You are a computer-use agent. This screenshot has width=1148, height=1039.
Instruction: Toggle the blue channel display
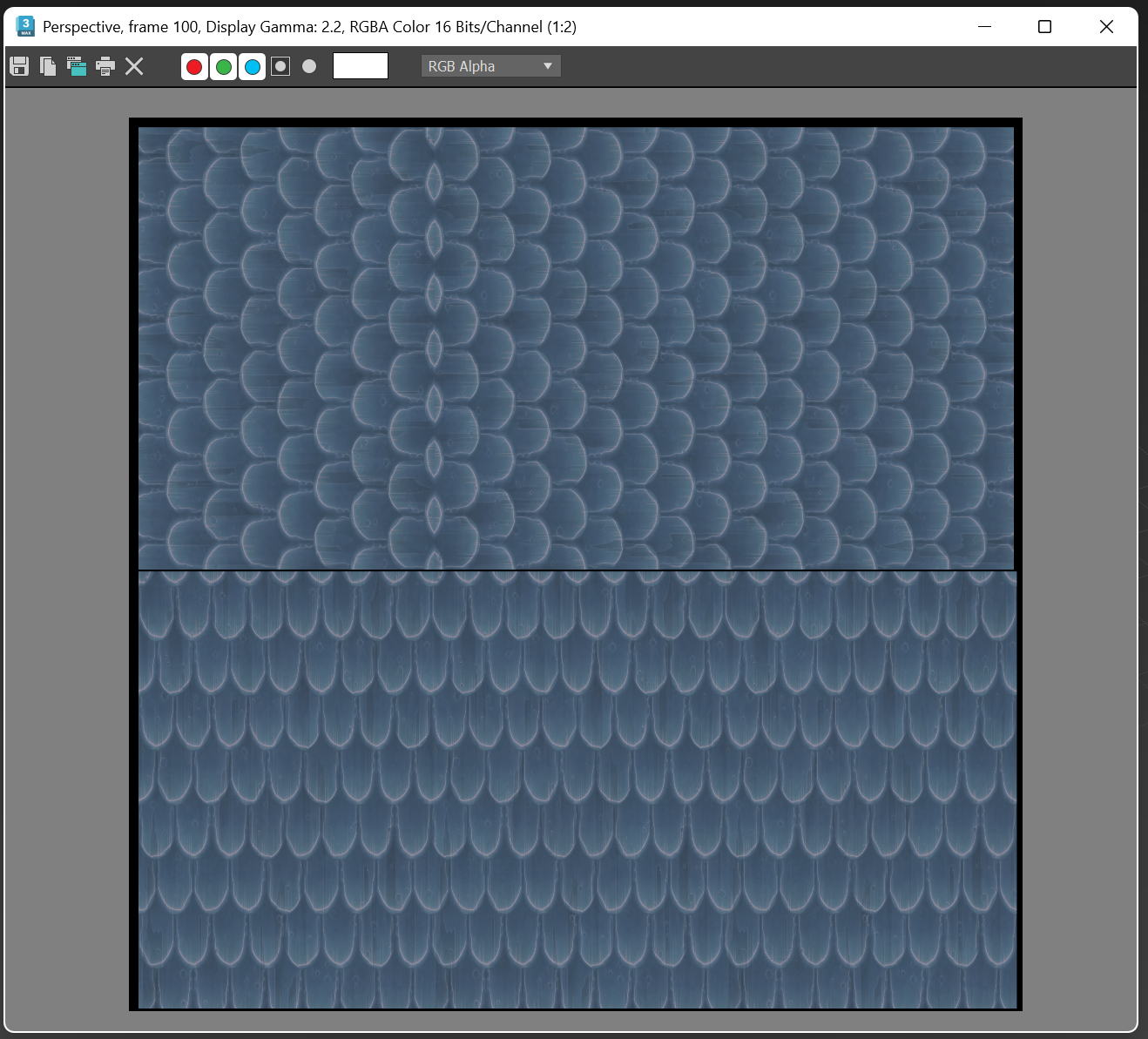pyautogui.click(x=253, y=66)
